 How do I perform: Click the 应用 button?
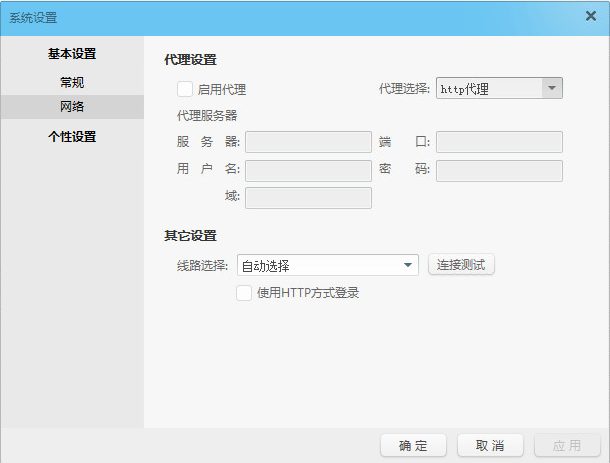568,445
